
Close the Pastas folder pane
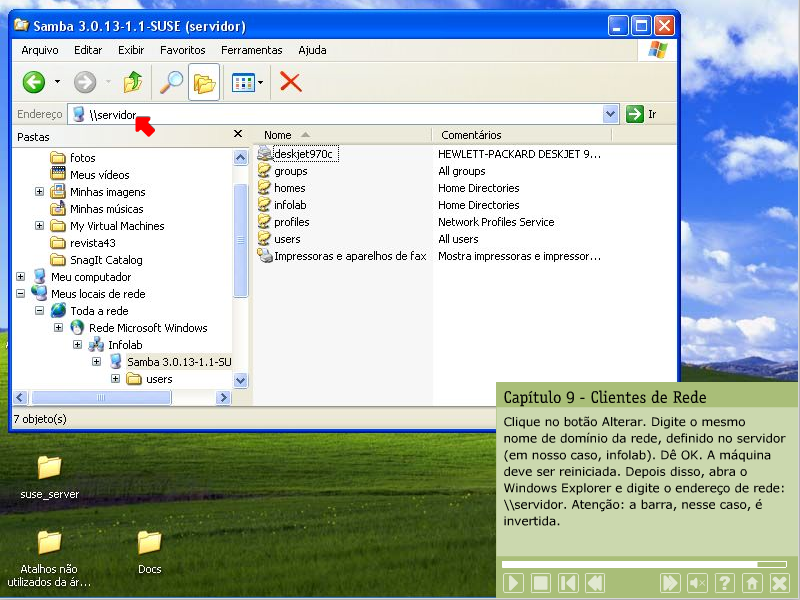click(238, 134)
